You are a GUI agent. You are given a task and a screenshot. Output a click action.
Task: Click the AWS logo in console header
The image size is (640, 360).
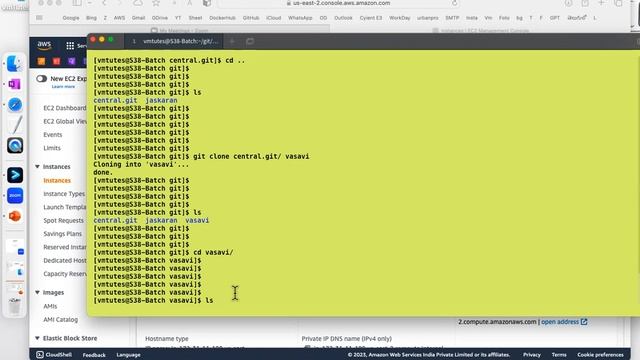[44, 44]
